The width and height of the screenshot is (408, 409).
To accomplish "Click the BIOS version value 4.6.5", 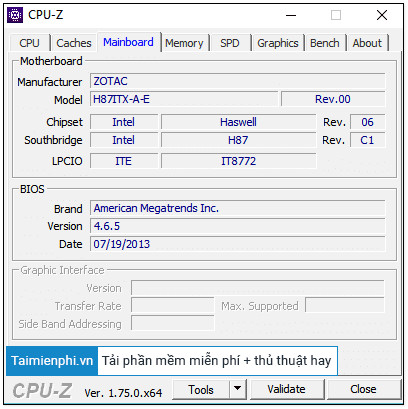I will pos(238,226).
